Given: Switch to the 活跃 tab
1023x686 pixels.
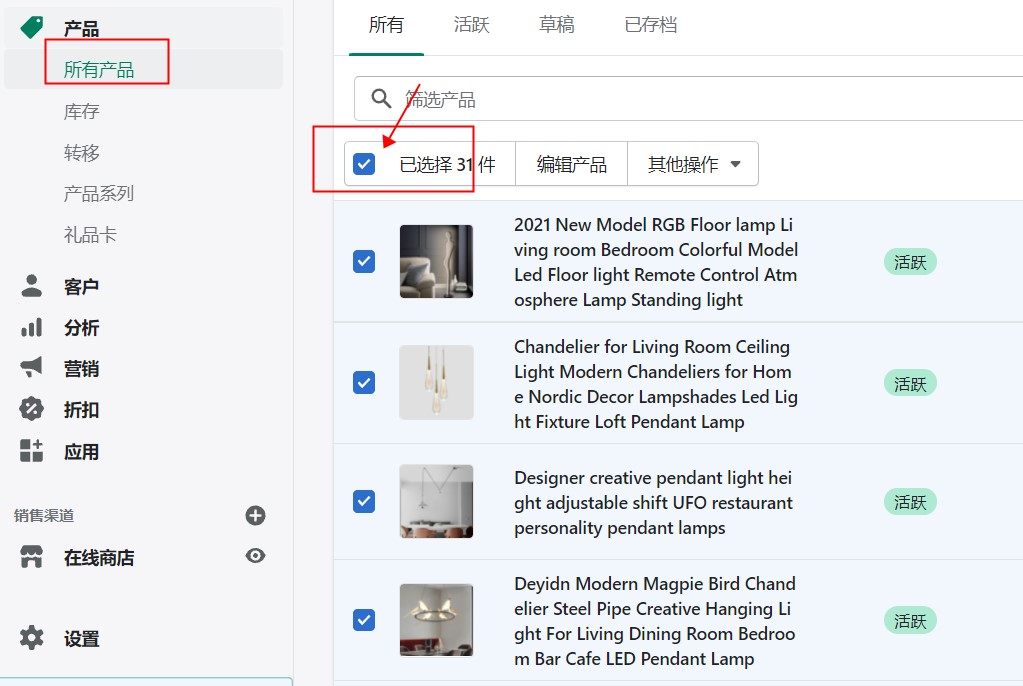Looking at the screenshot, I should [471, 25].
